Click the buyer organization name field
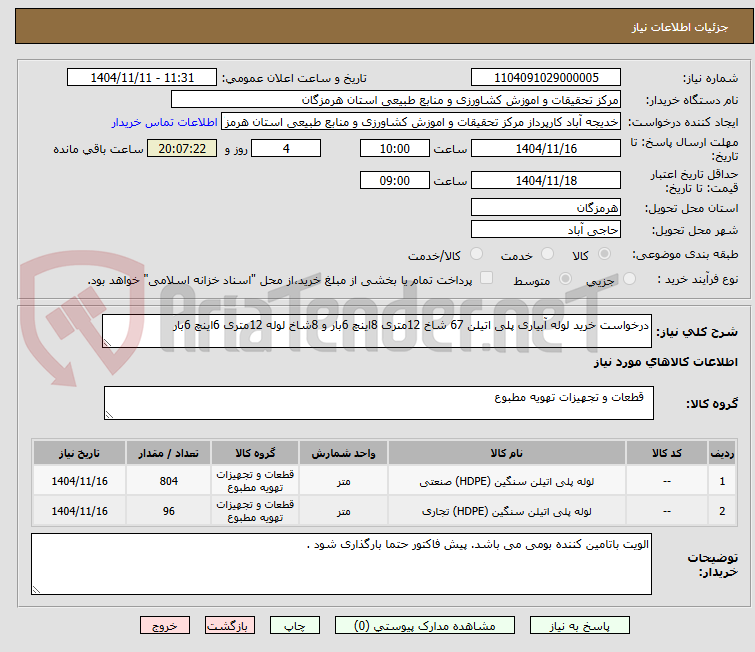Image resolution: width=755 pixels, height=652 pixels. [x=396, y=100]
